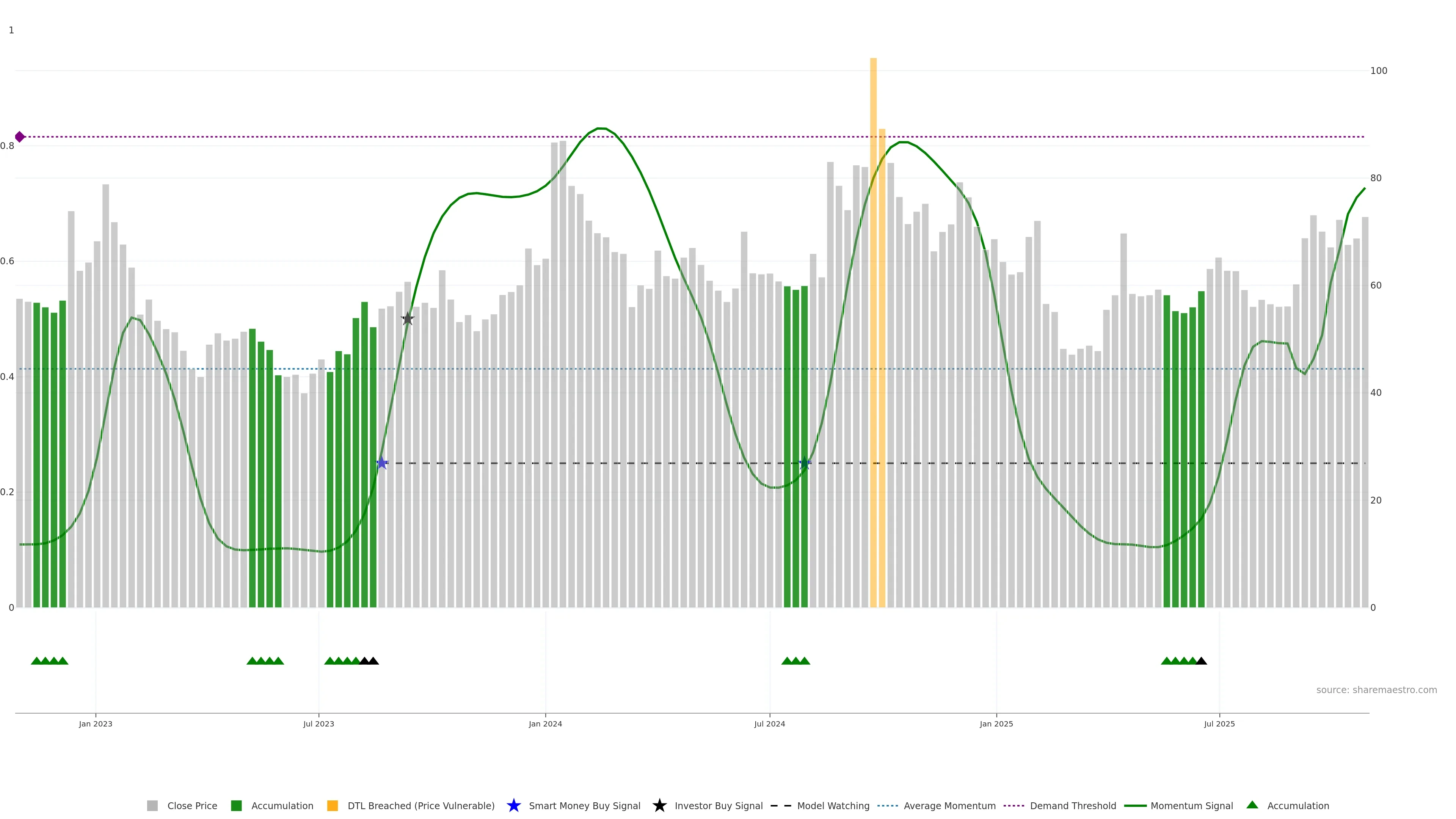Click the dashed Model Watching legend marker
This screenshot has height=819, width=1456.
[x=781, y=806]
